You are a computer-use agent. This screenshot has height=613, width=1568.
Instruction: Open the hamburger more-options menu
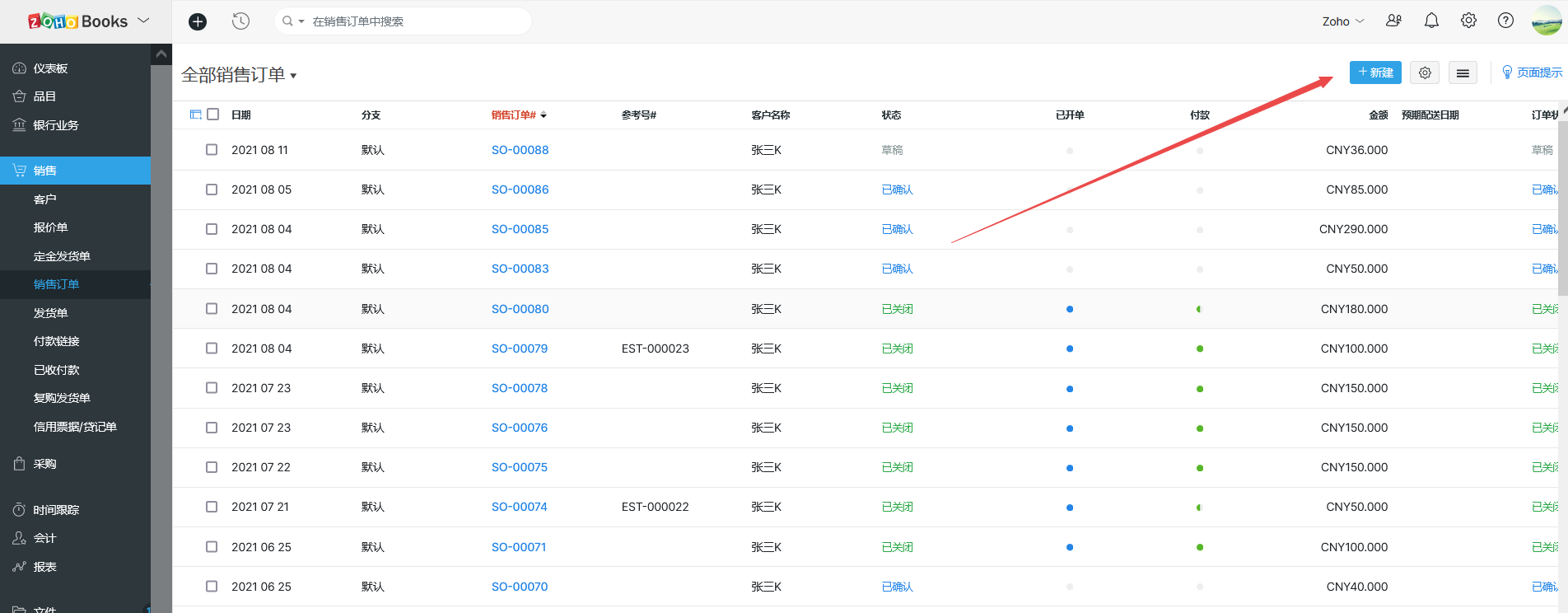[x=1463, y=73]
